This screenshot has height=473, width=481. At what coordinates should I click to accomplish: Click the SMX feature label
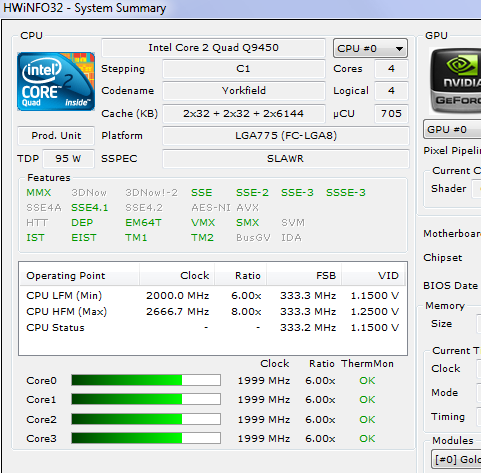pos(247,223)
